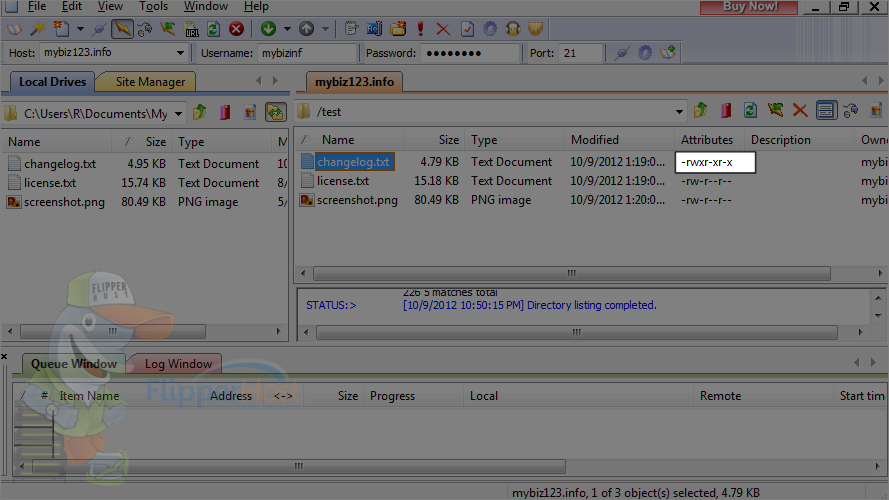
Task: Click the Edit file notepad icon
Action: 352,28
